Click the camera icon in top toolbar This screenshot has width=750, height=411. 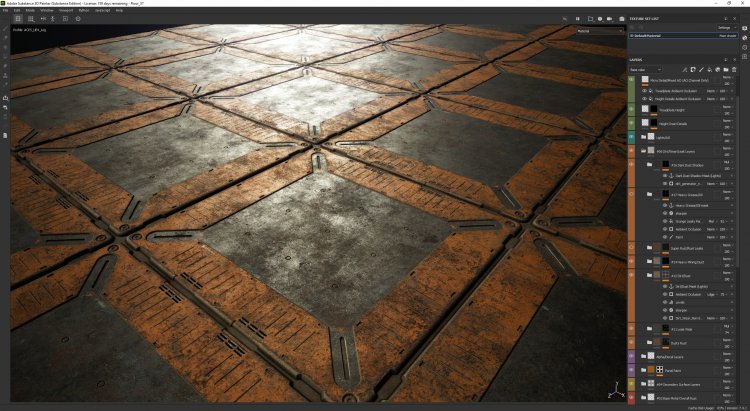point(622,19)
